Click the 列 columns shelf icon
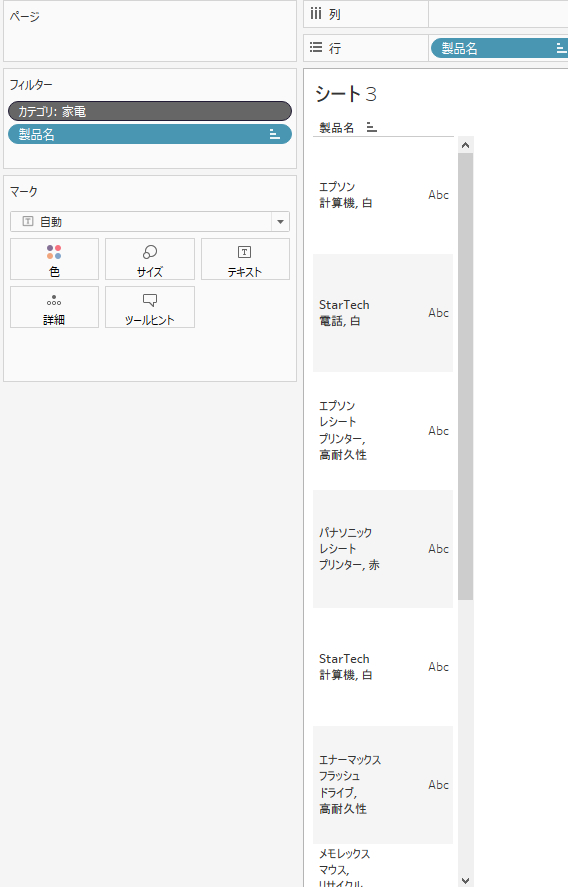Viewport: 568px width, 887px height. pos(316,14)
